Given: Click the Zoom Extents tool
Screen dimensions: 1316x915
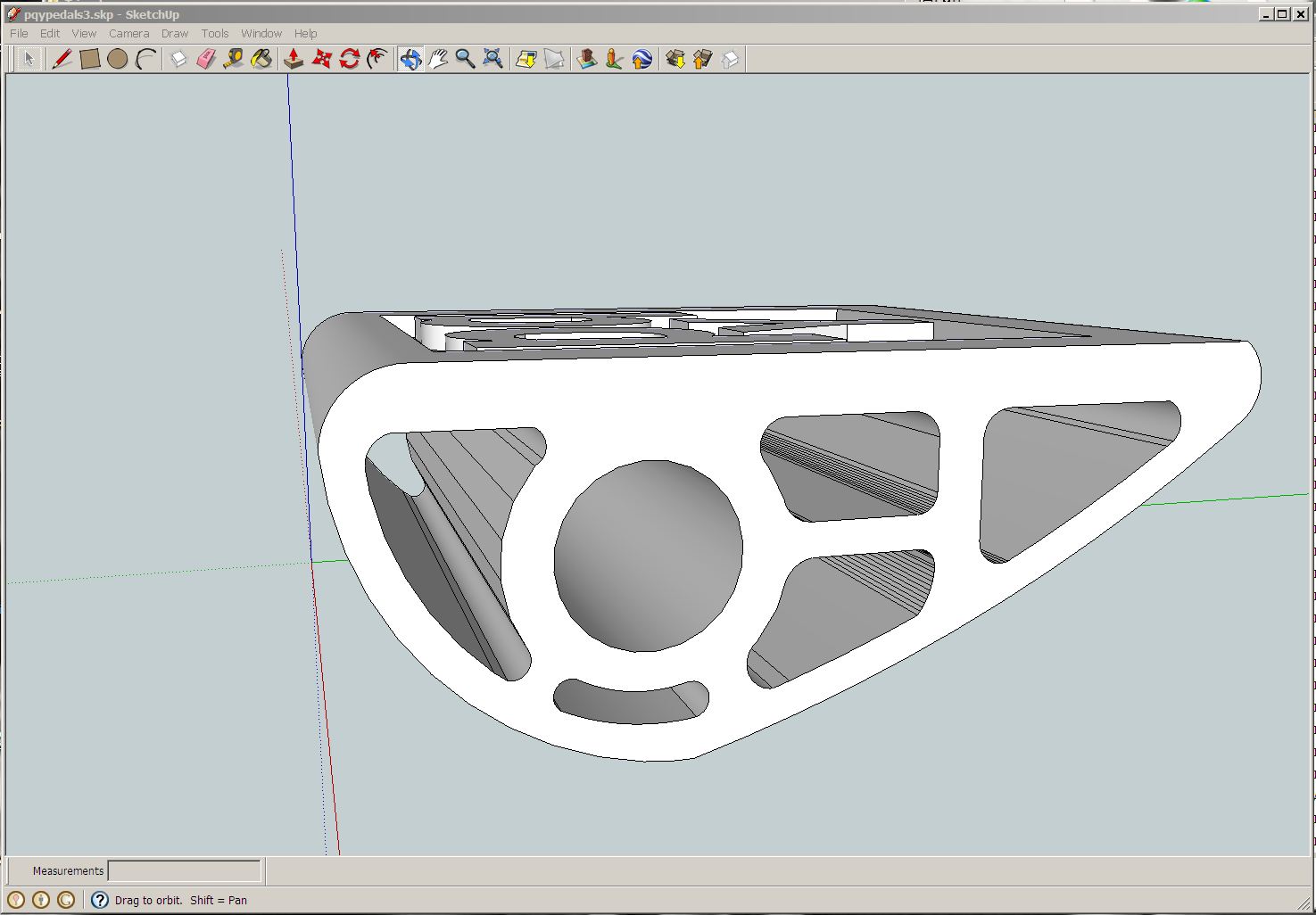Looking at the screenshot, I should click(492, 59).
